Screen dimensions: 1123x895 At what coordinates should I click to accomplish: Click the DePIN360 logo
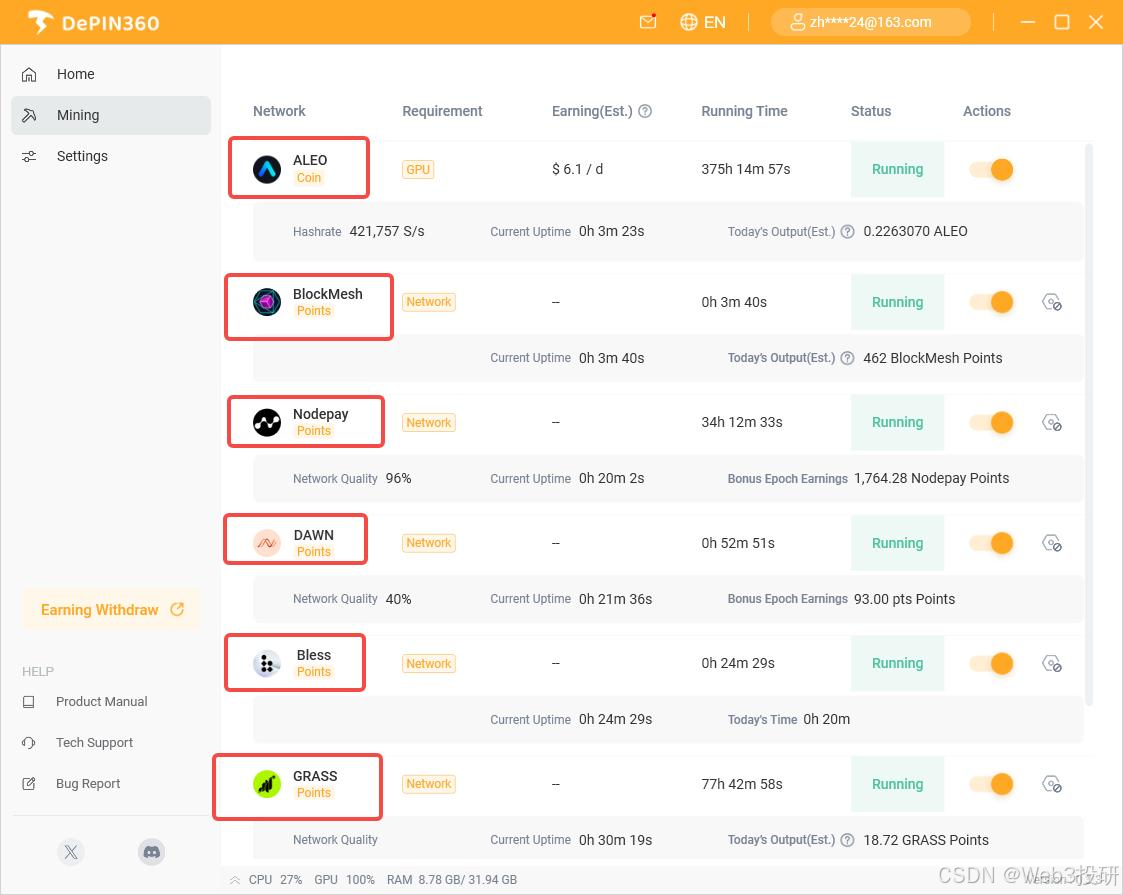click(x=94, y=22)
